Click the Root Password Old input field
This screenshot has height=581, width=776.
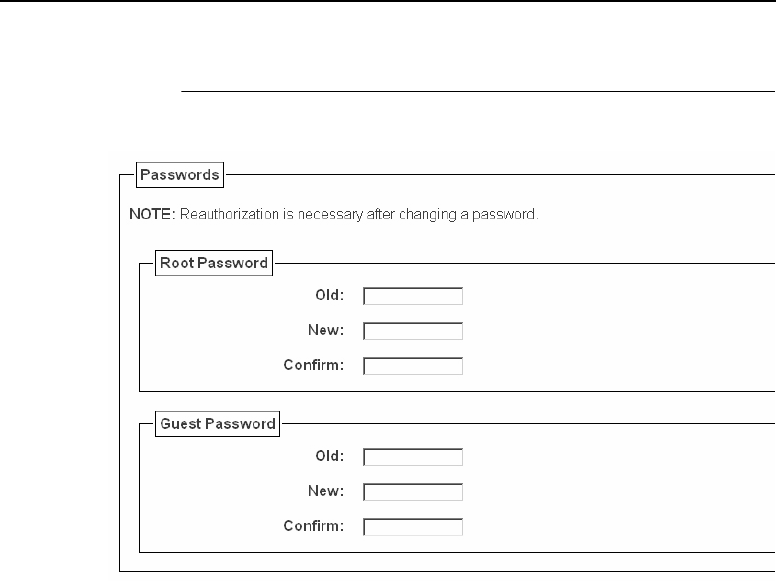413,296
